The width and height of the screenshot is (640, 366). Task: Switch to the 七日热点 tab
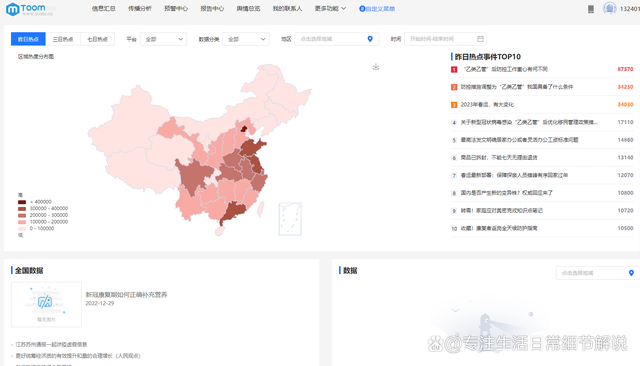(x=98, y=39)
